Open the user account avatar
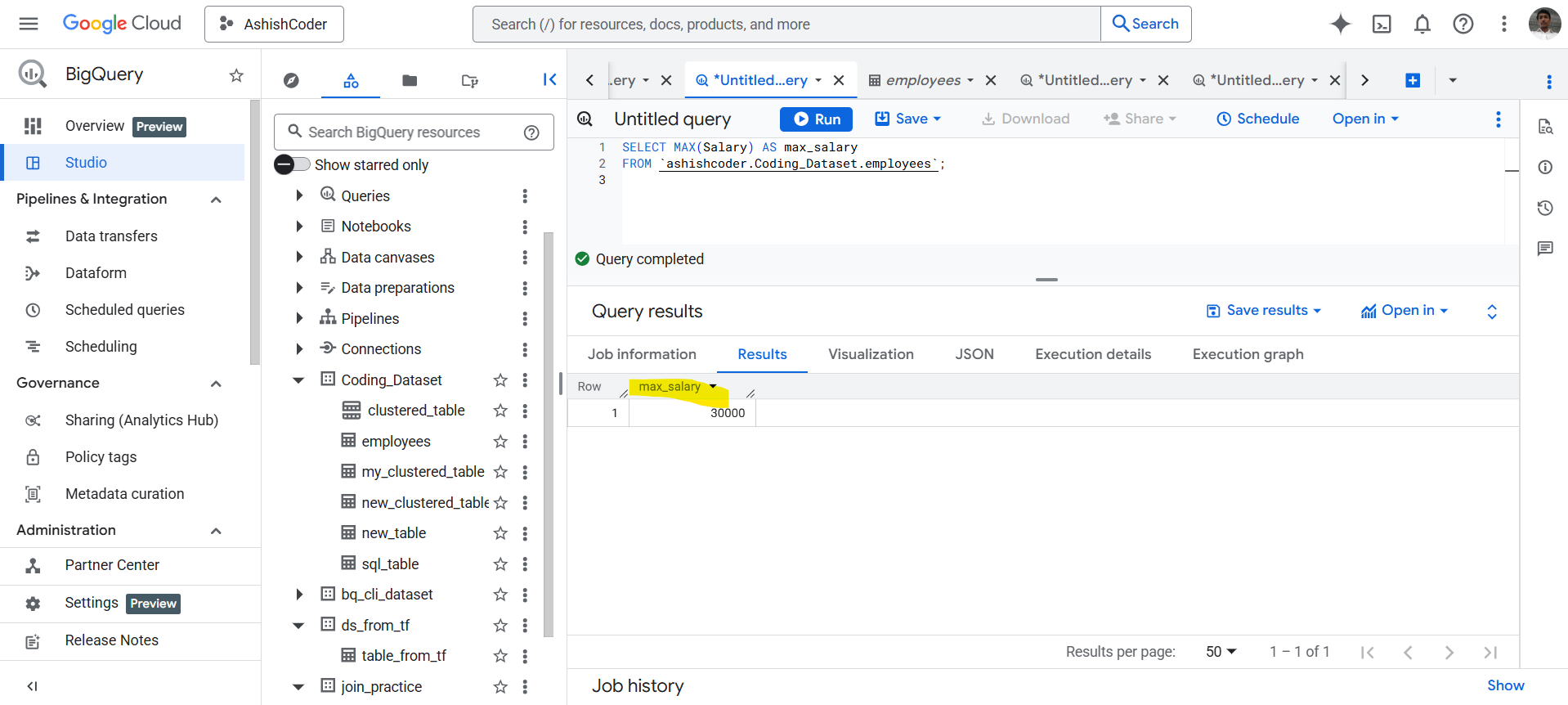This screenshot has height=705, width=1568. pyautogui.click(x=1544, y=24)
